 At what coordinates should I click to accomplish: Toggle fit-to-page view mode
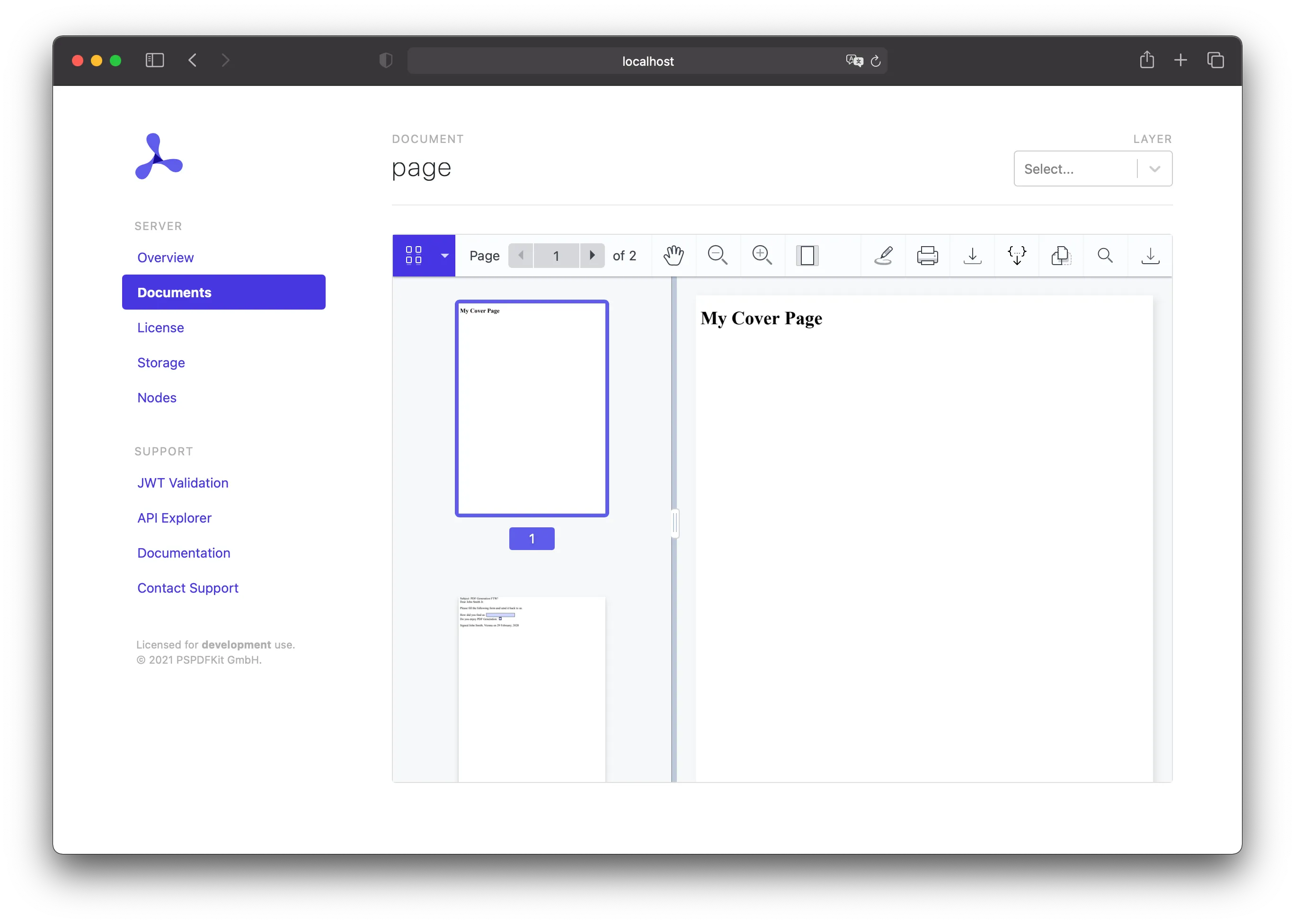[808, 256]
